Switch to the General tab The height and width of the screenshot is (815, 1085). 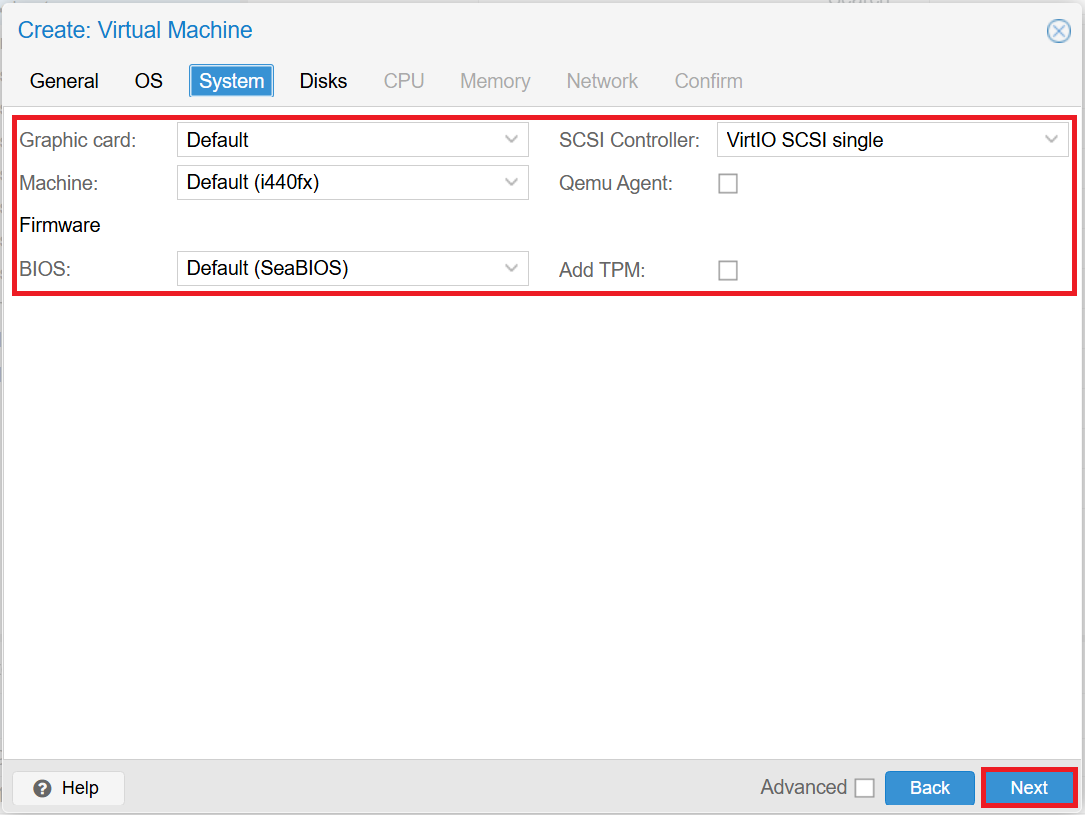click(64, 81)
